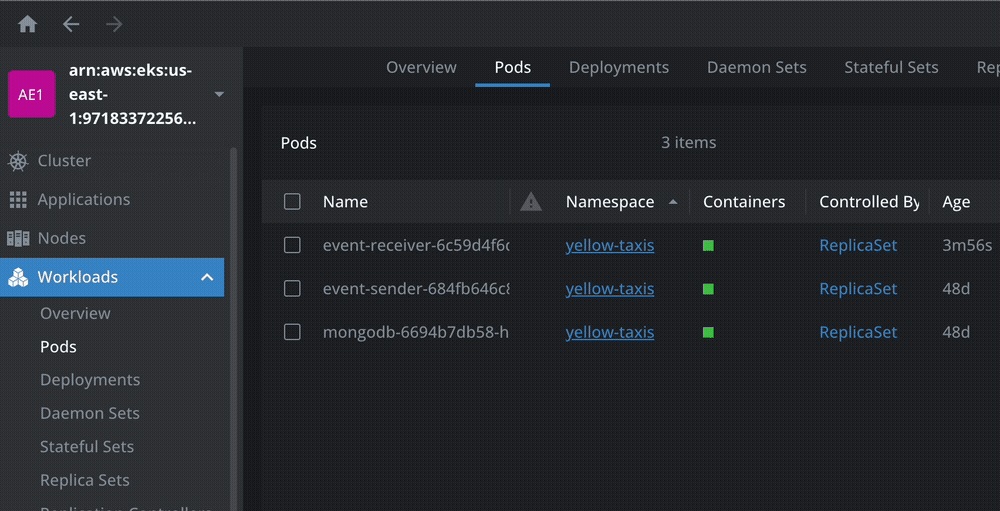Image resolution: width=1000 pixels, height=511 pixels.
Task: Open the Daemon Sets tab
Action: point(756,67)
